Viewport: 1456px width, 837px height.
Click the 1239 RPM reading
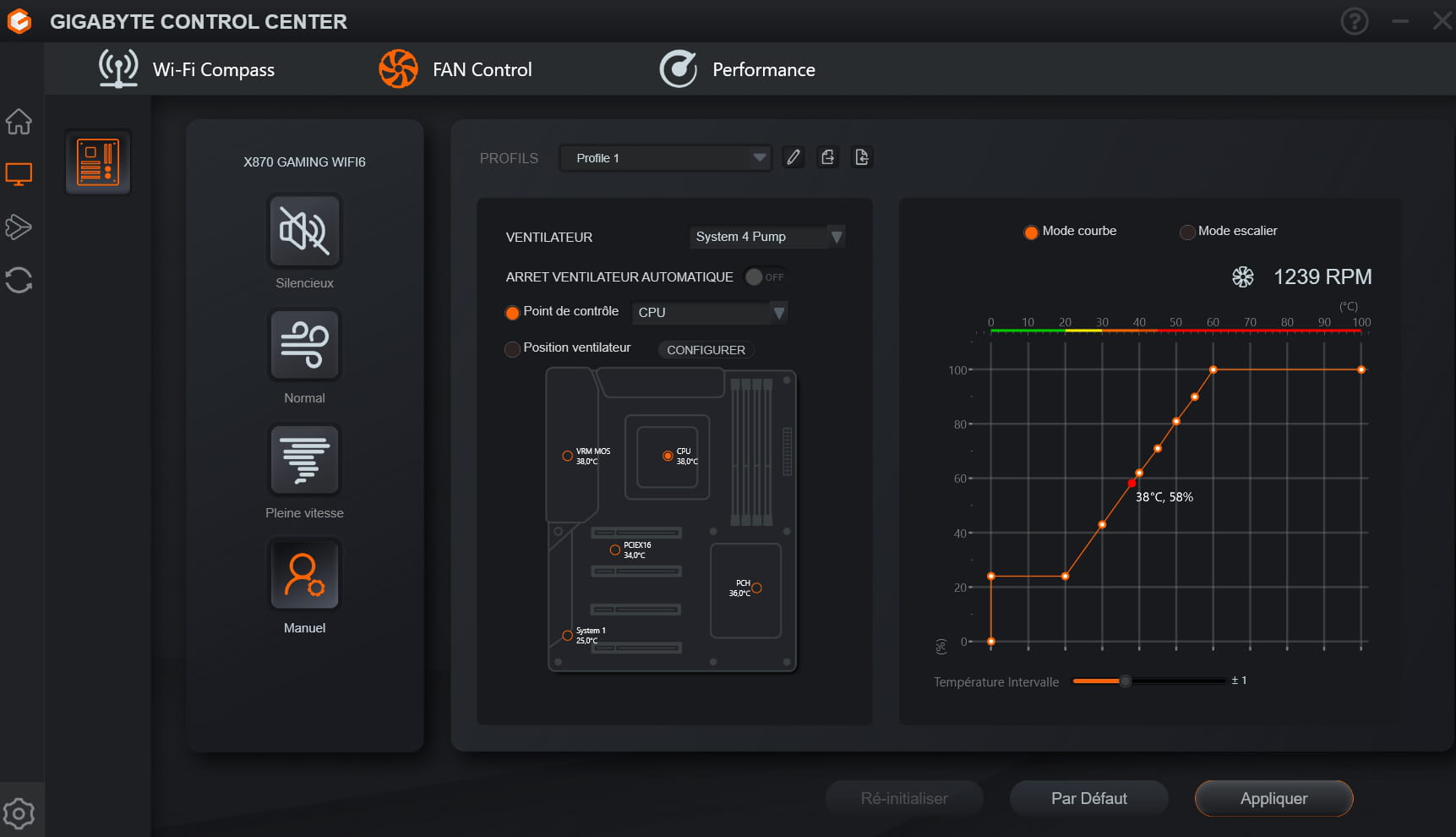click(1322, 276)
